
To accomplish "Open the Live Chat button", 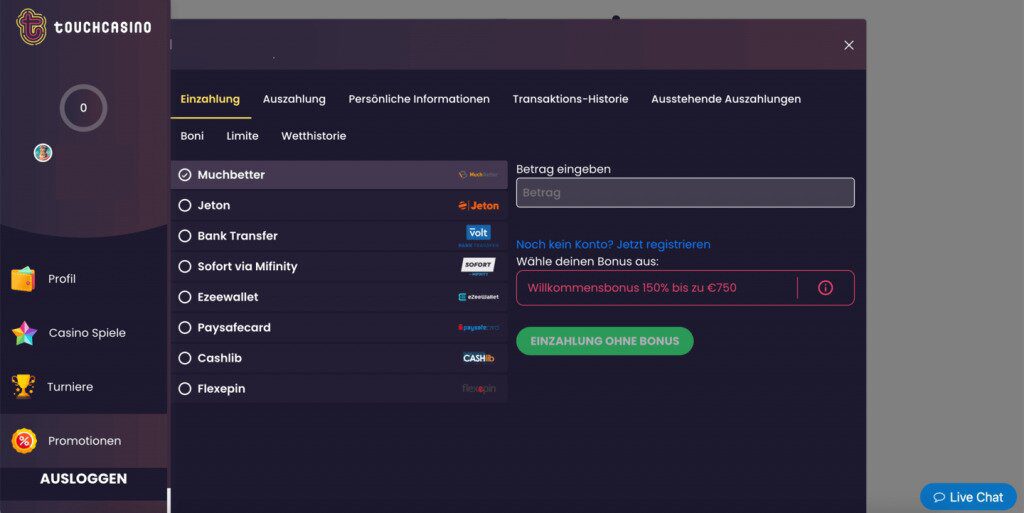I will (x=968, y=497).
